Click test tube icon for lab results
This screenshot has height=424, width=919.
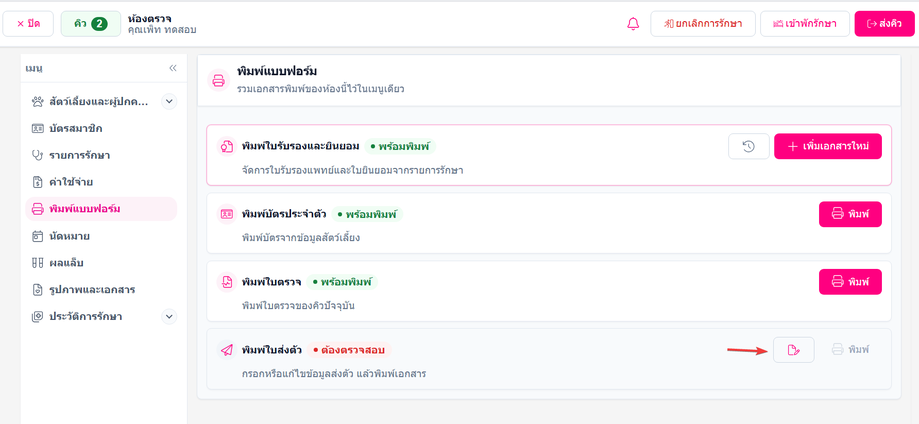[38, 263]
